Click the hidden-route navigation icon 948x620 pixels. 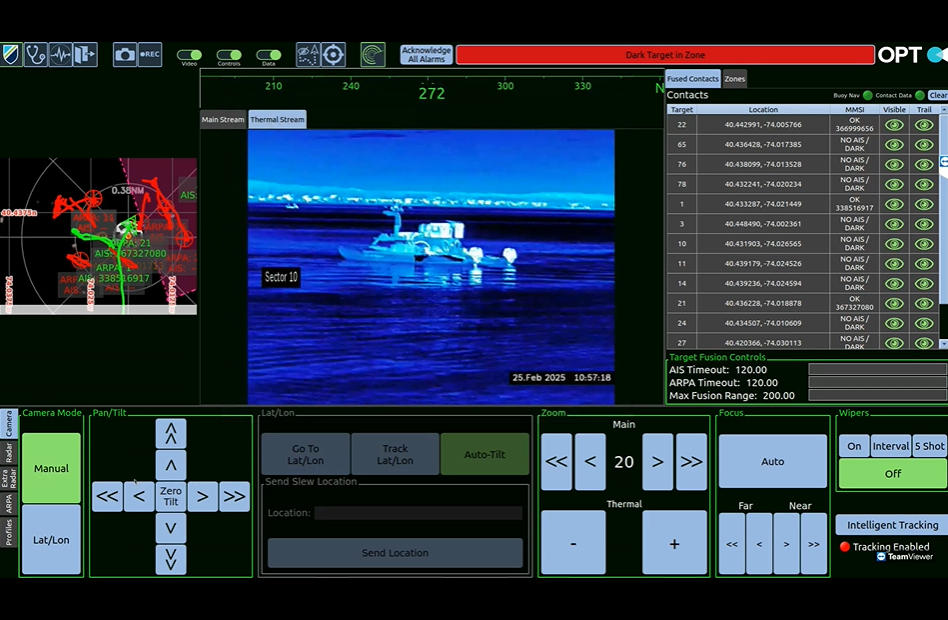308,54
